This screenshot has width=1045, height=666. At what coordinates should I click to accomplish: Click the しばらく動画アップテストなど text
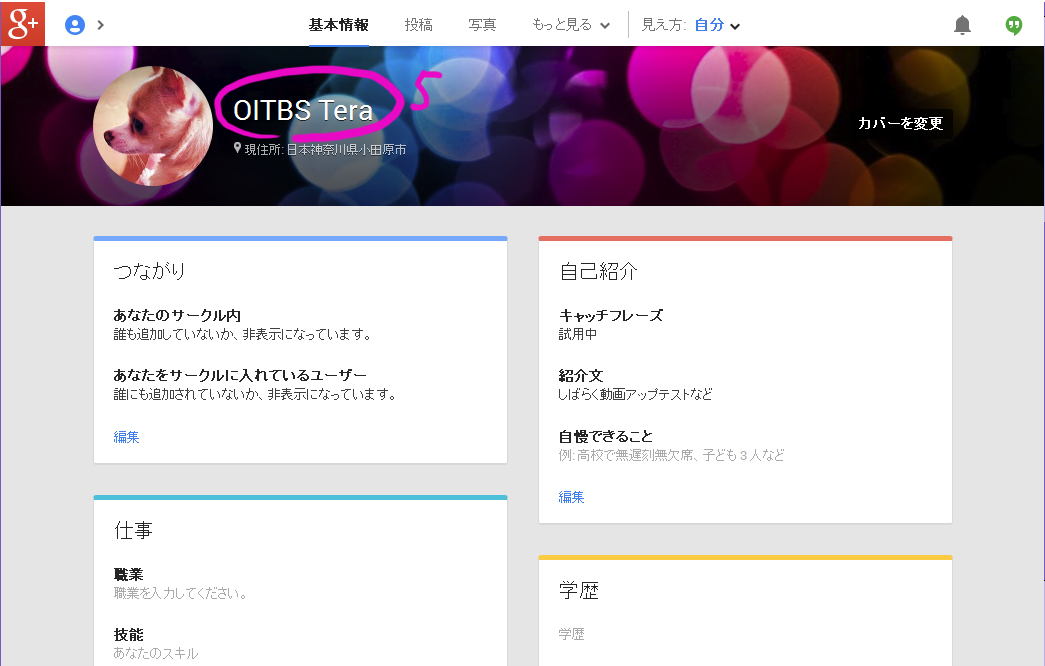[635, 394]
